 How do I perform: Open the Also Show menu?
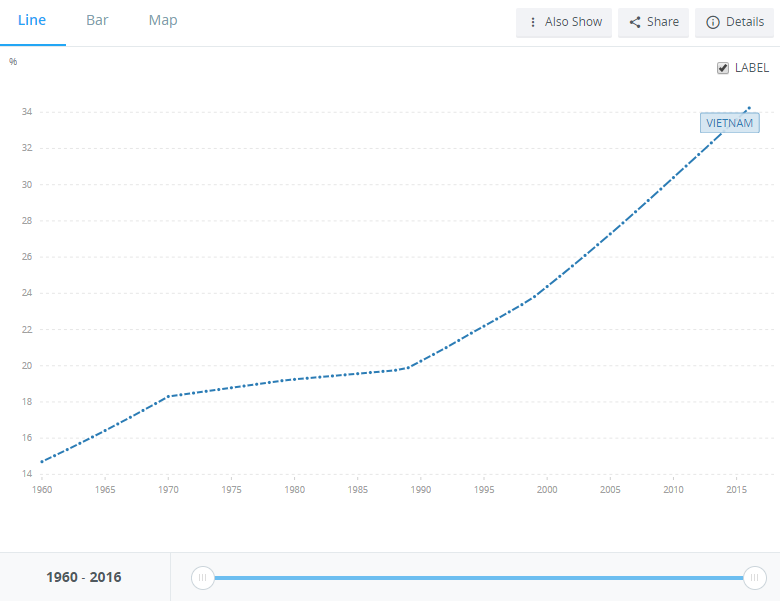click(x=564, y=22)
